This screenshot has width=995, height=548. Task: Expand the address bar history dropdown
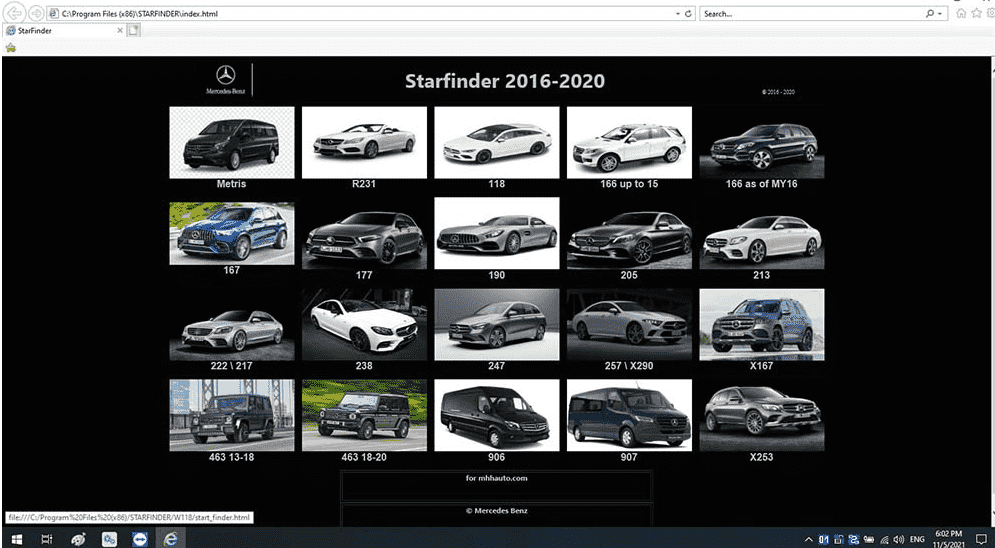tap(679, 13)
